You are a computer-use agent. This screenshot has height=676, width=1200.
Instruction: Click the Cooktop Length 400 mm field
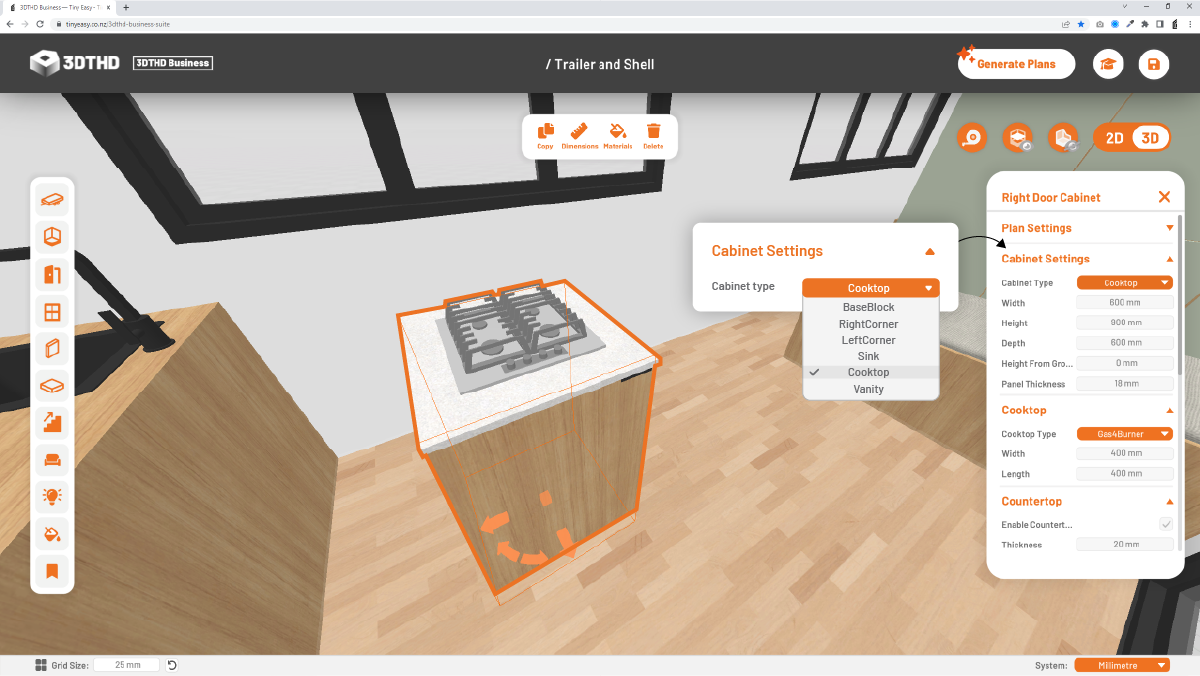pyautogui.click(x=1124, y=474)
